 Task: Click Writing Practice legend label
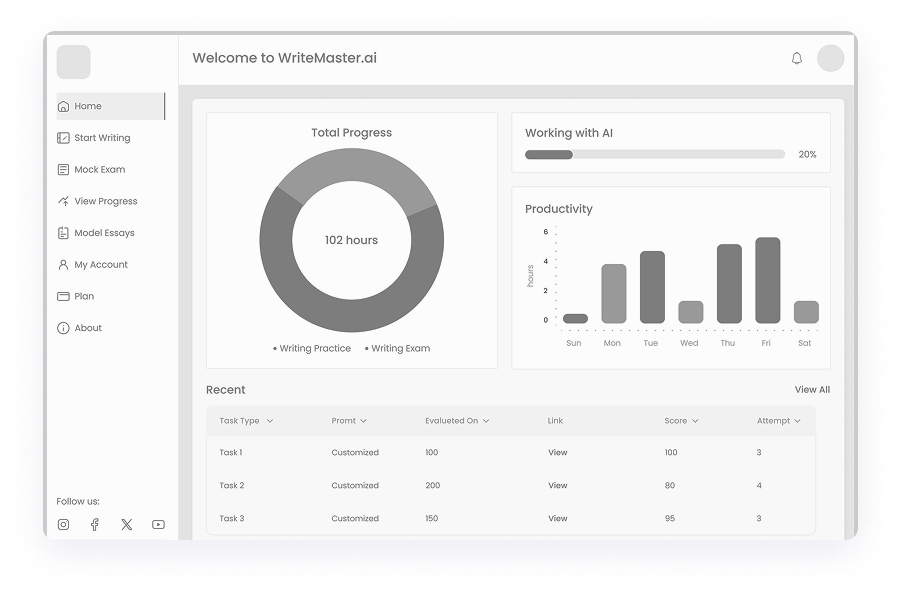(x=314, y=348)
